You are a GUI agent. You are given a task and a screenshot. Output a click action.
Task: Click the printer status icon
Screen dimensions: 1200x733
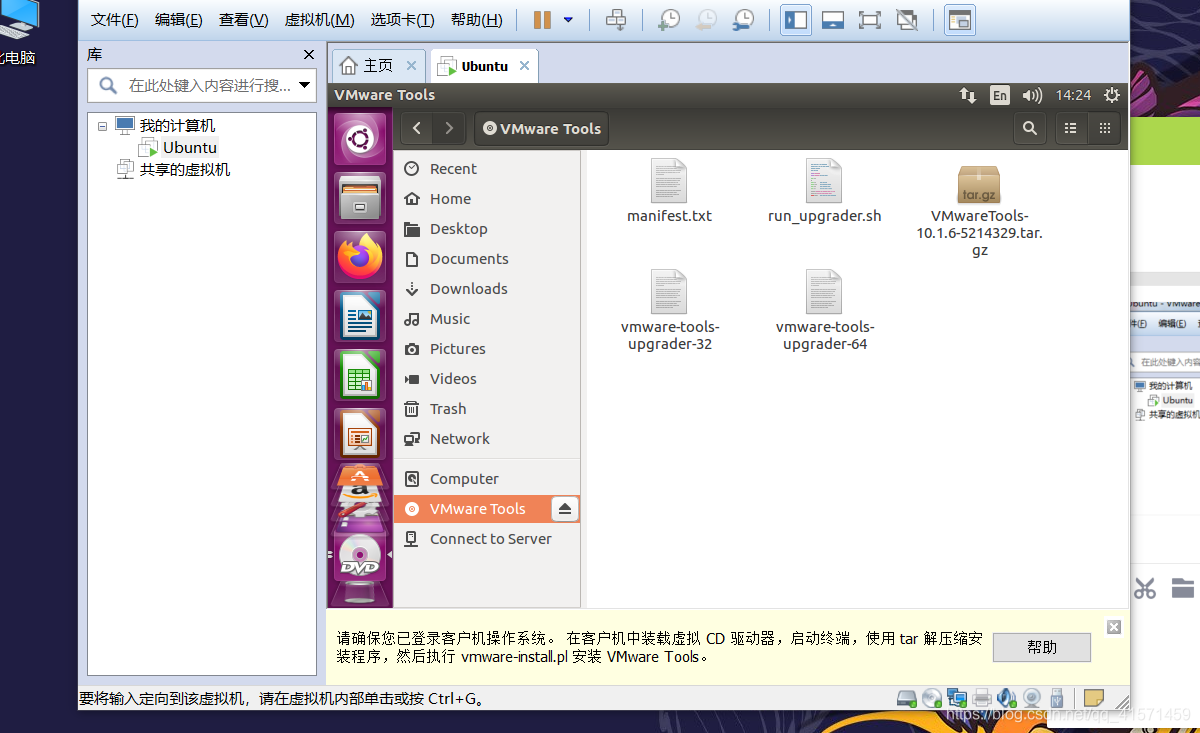pos(982,698)
